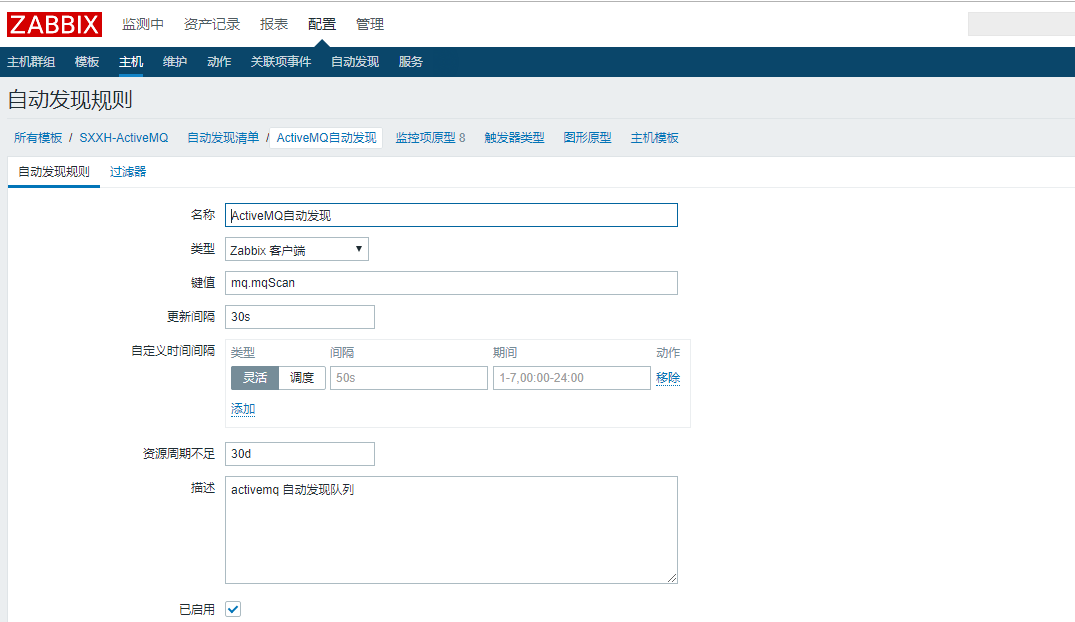The width and height of the screenshot is (1075, 622).
Task: Open 监控项原型 8 link
Action: point(430,138)
